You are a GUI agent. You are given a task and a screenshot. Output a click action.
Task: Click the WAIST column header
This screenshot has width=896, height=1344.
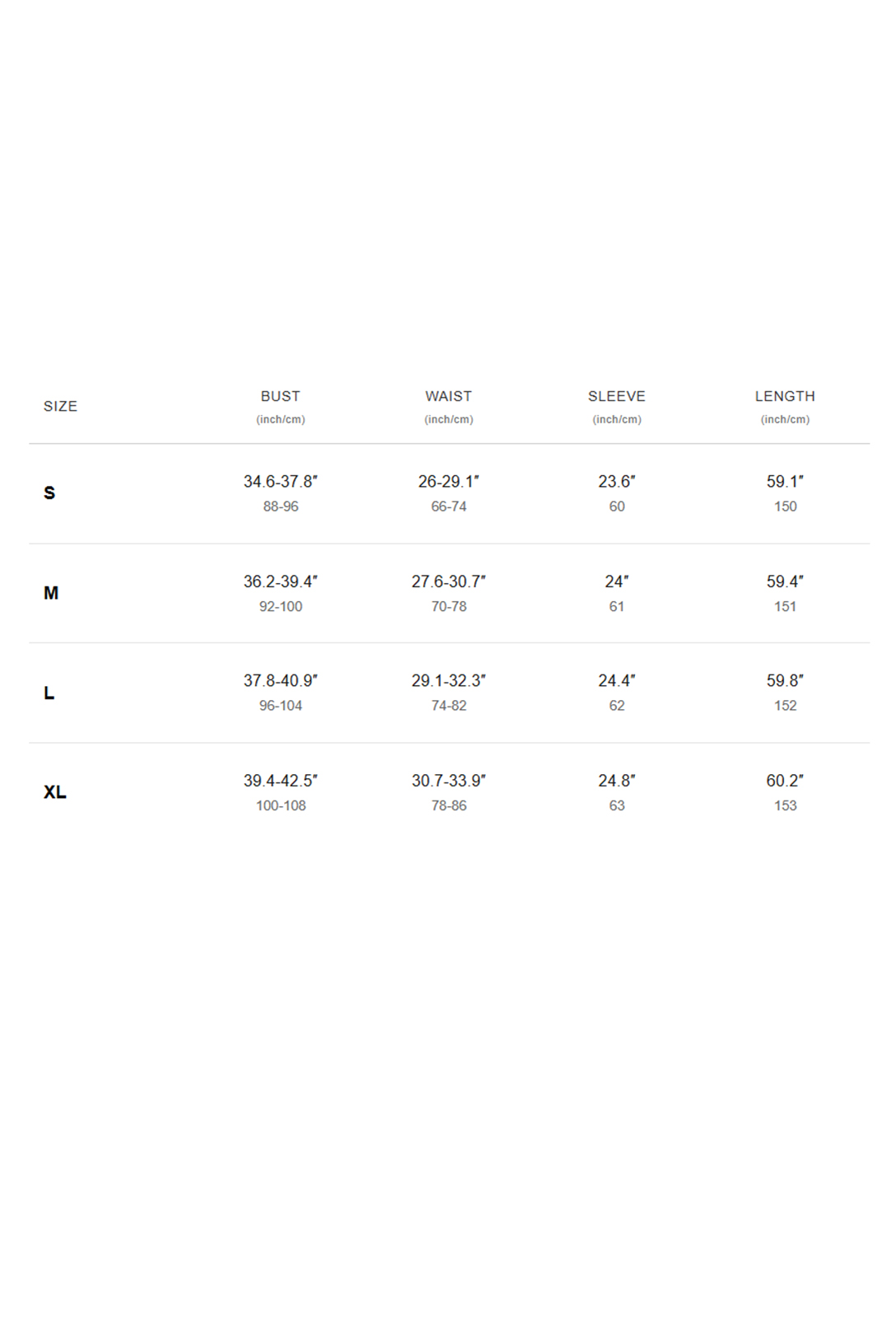click(448, 396)
